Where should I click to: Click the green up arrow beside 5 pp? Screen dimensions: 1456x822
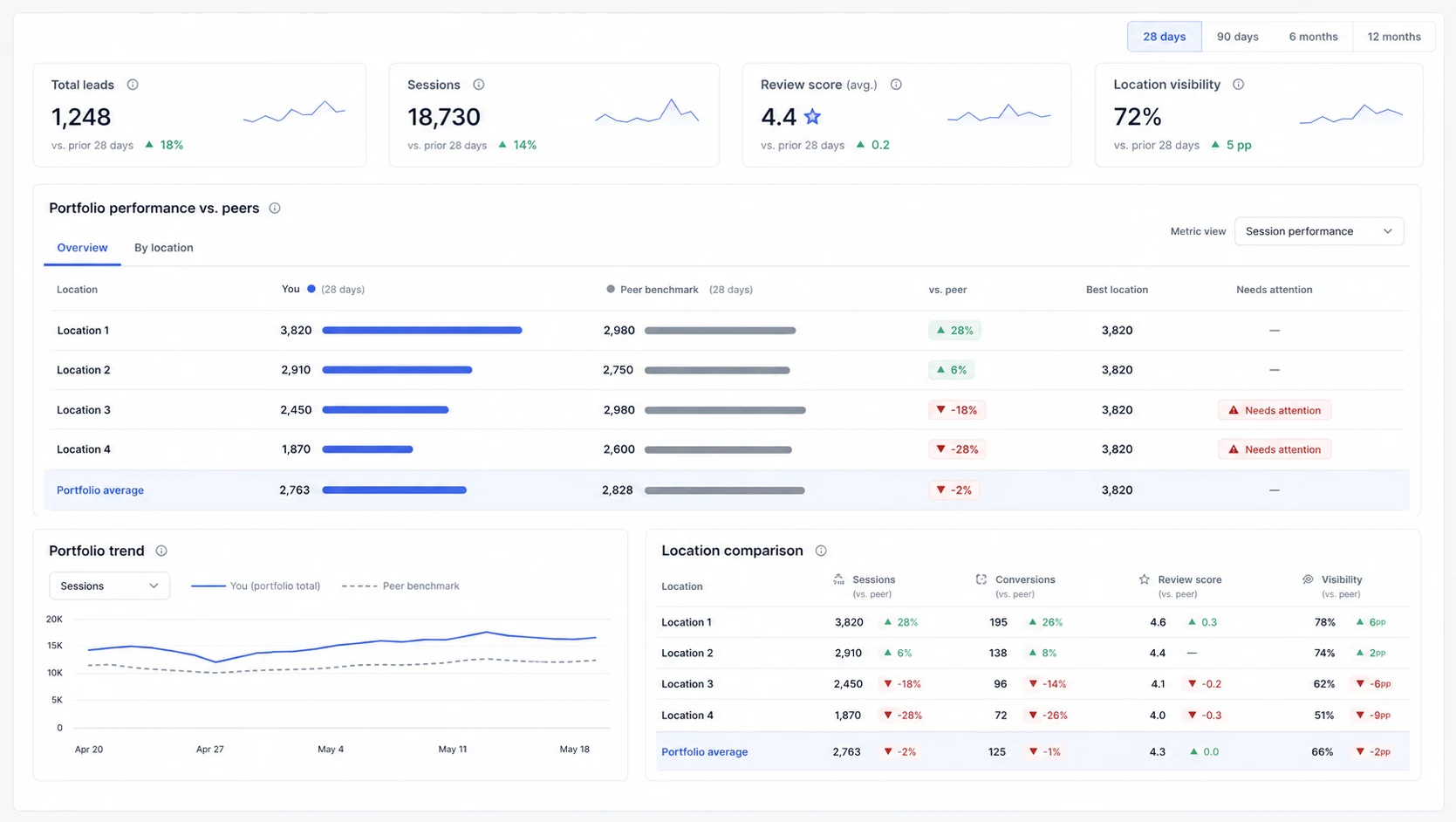tap(1215, 145)
